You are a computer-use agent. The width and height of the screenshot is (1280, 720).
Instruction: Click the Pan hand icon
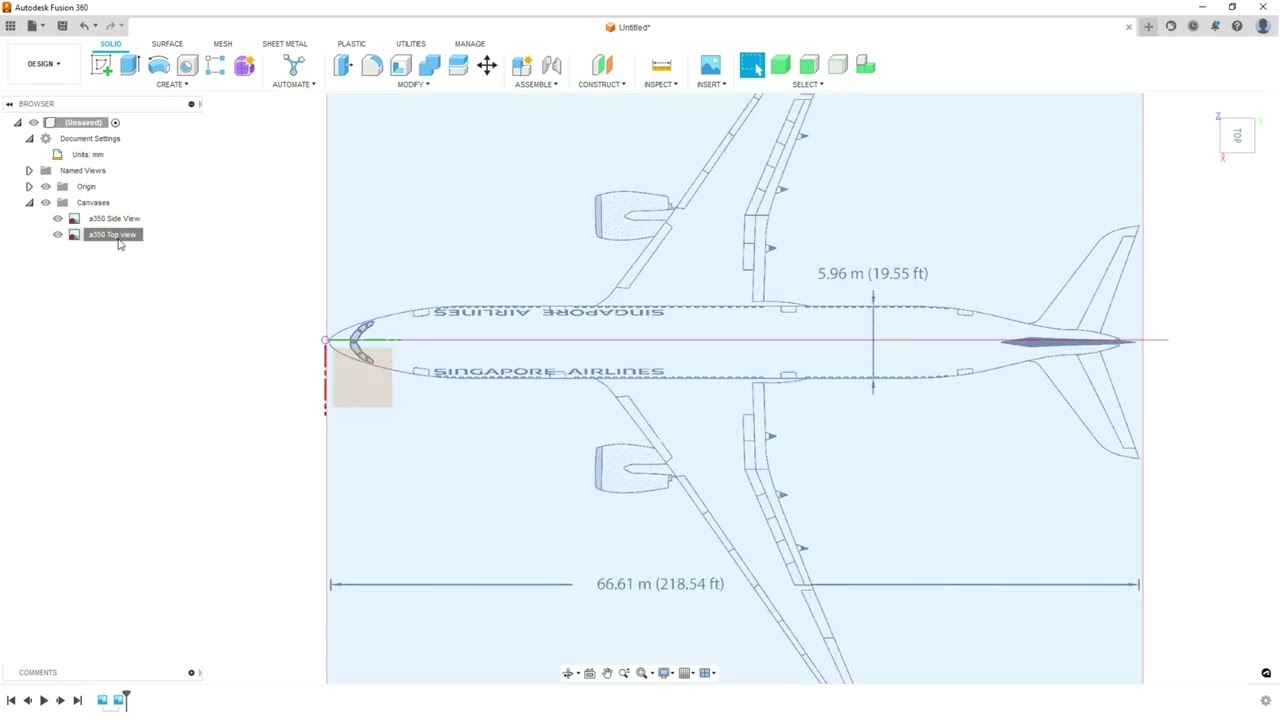[x=607, y=673]
